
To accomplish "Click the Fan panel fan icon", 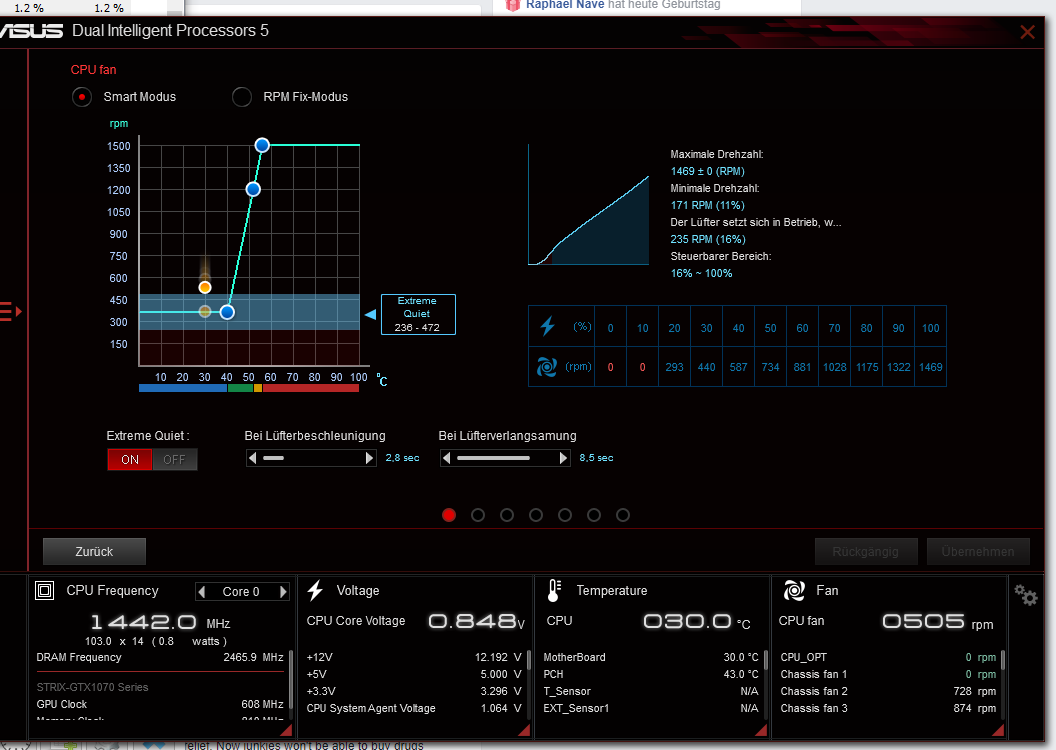I will click(794, 590).
